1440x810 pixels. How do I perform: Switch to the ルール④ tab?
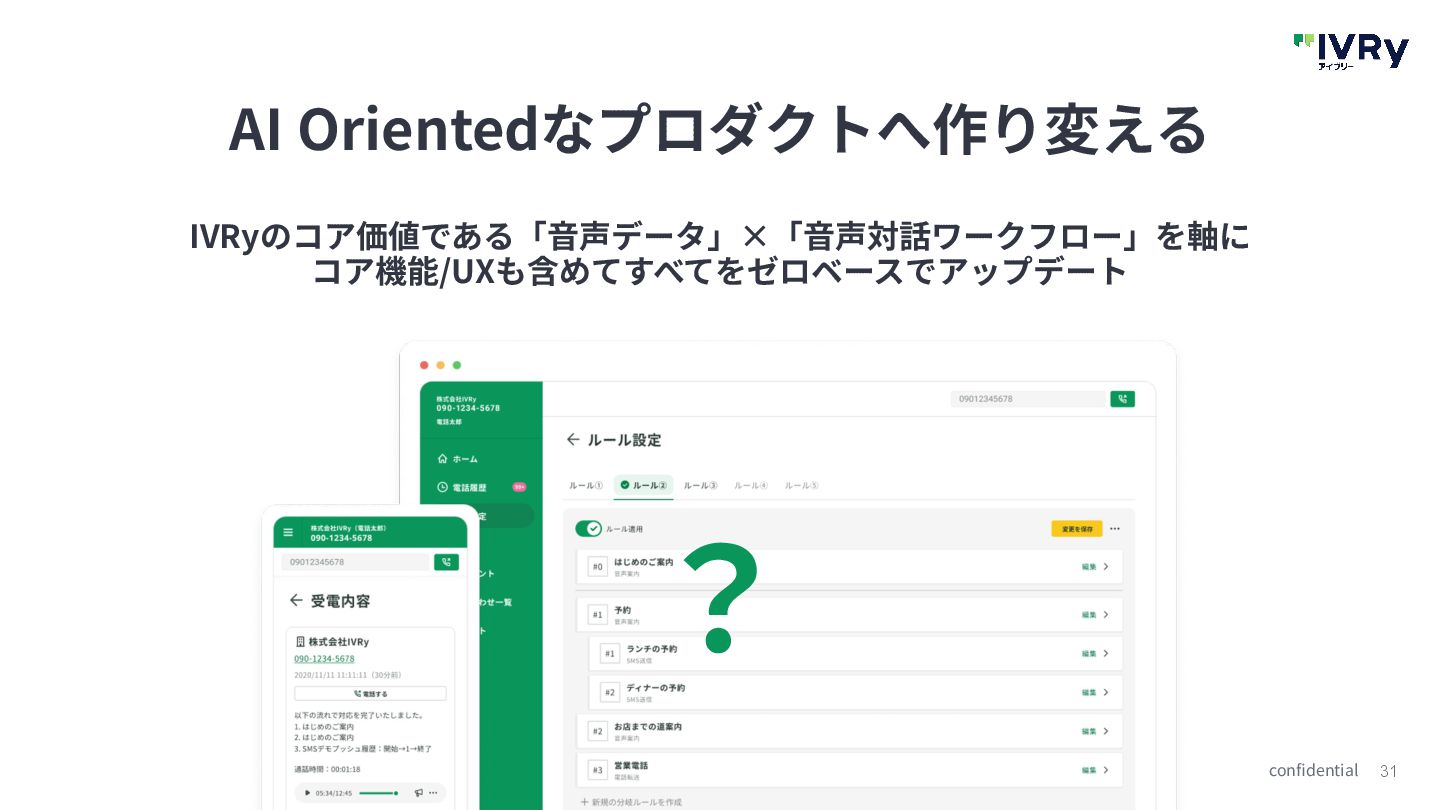pyautogui.click(x=751, y=485)
